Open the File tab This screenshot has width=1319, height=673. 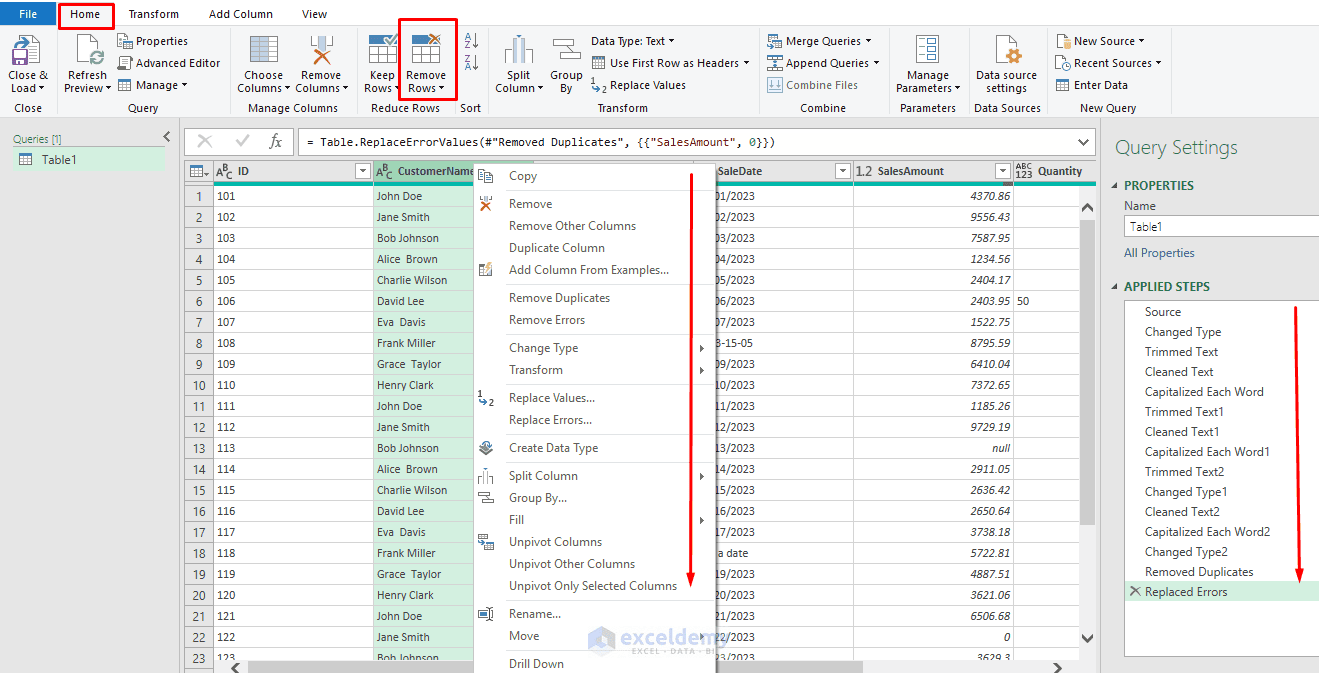pyautogui.click(x=28, y=14)
